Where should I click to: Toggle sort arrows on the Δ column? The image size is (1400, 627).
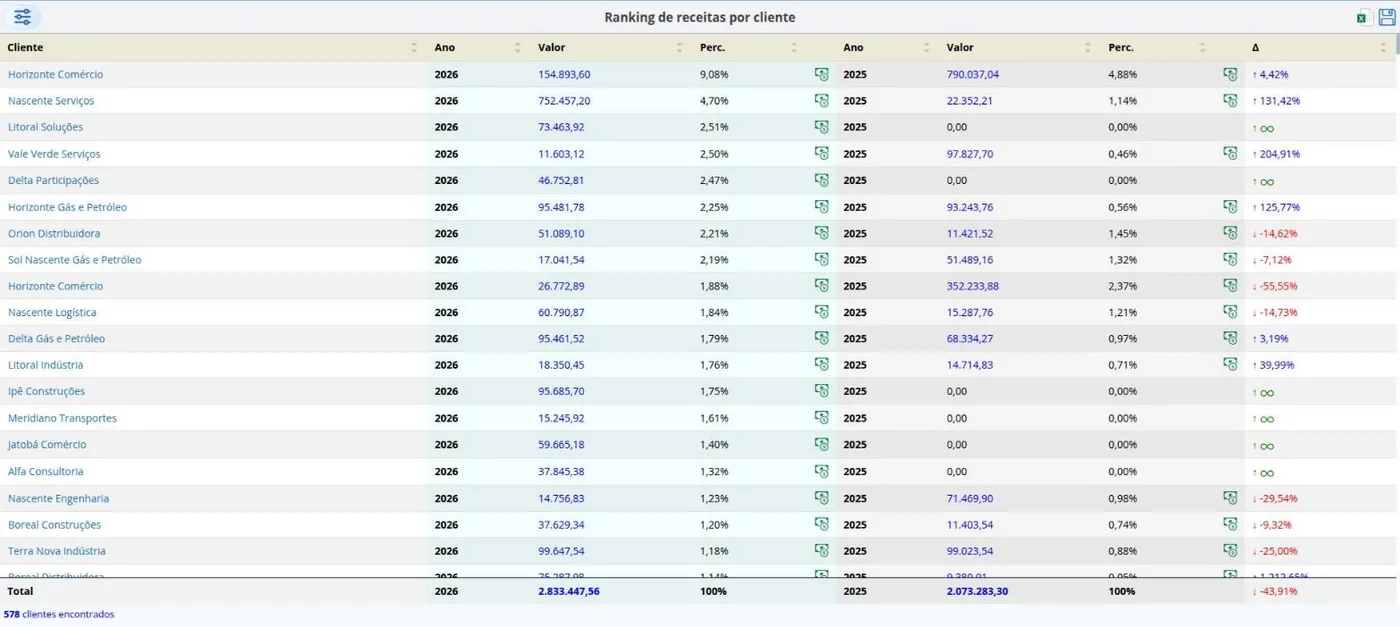(1383, 47)
